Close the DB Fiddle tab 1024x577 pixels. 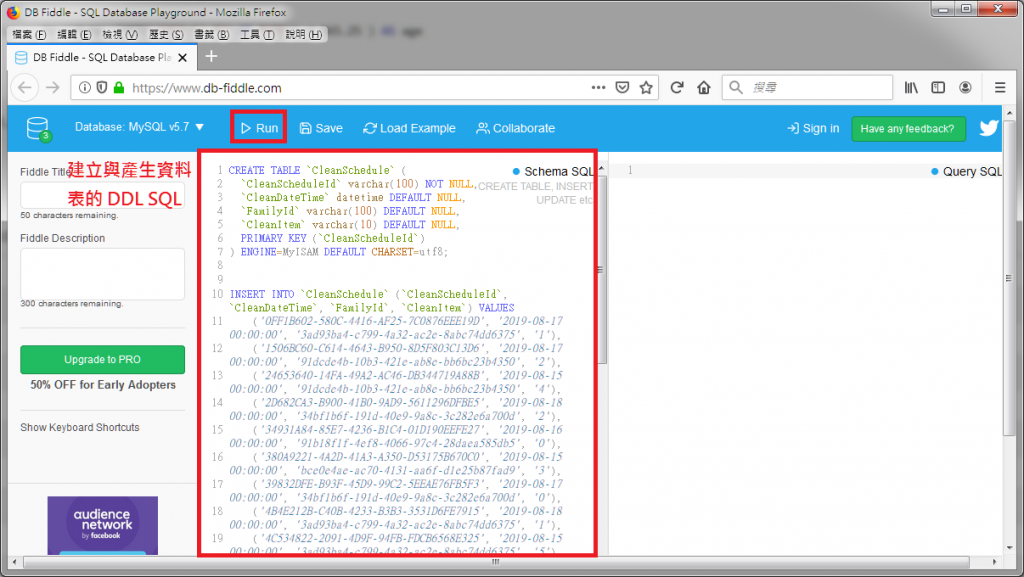[183, 57]
